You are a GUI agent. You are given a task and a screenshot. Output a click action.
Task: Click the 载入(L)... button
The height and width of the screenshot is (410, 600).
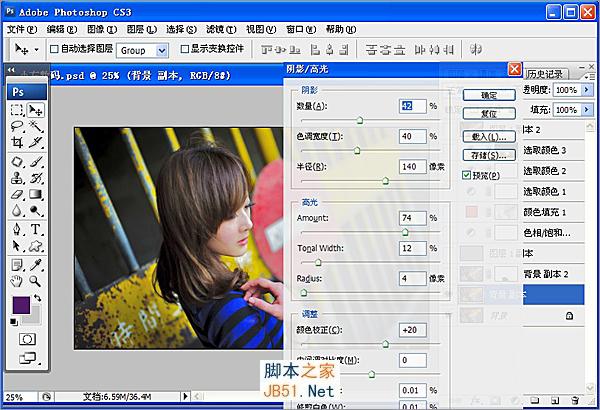pyautogui.click(x=489, y=137)
